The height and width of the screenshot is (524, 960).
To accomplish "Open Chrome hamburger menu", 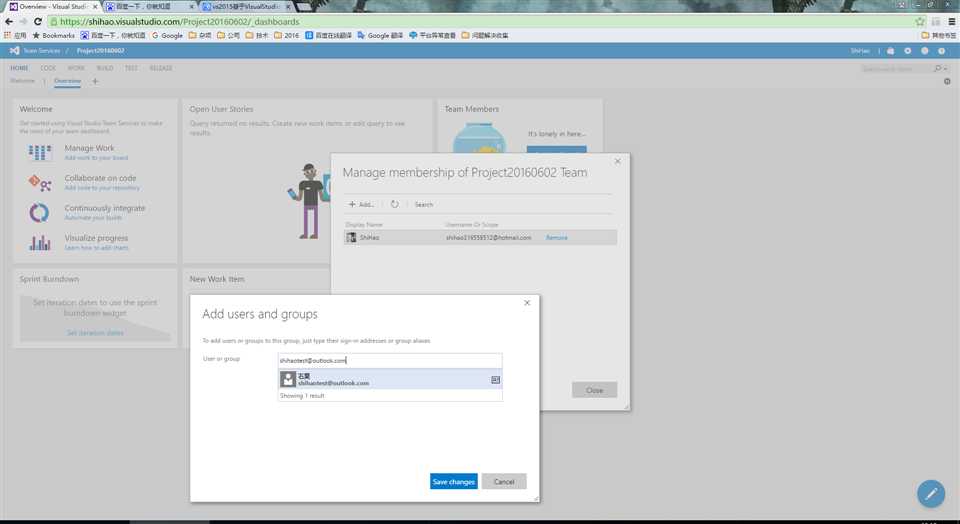I will click(x=951, y=21).
